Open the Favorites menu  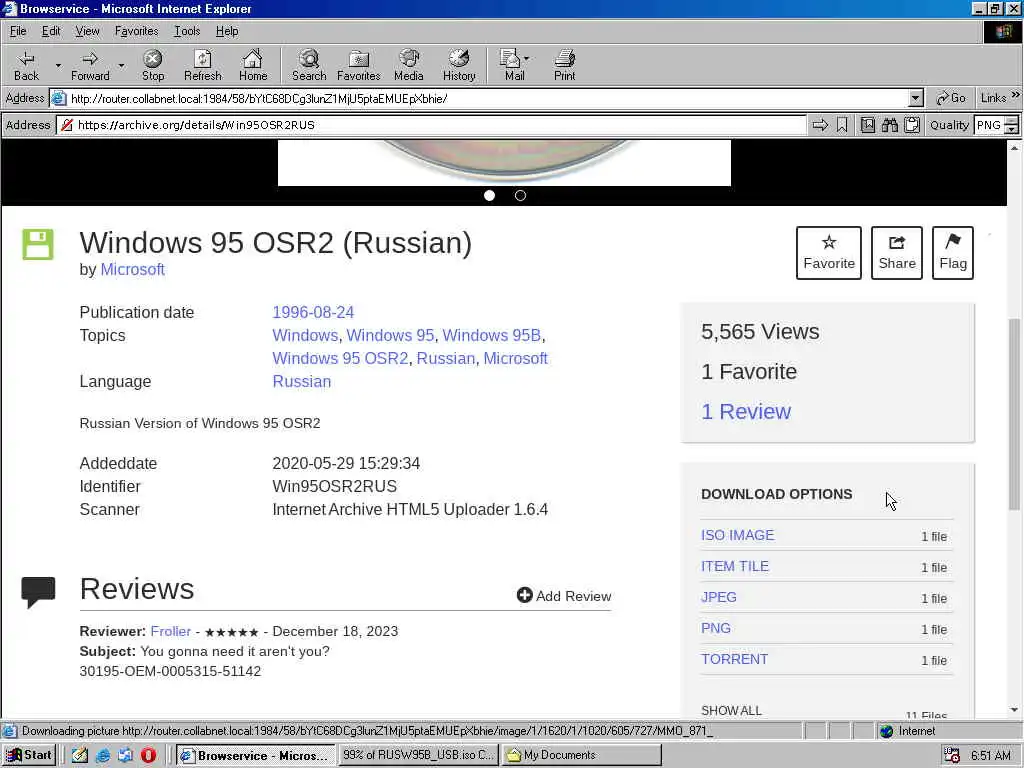136,31
